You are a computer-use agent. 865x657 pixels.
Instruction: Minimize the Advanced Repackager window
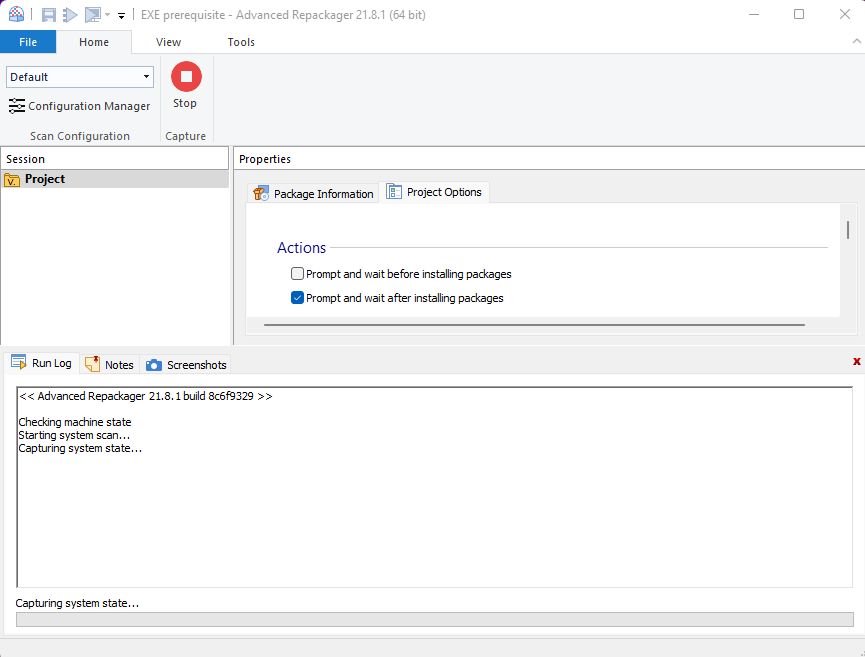754,14
